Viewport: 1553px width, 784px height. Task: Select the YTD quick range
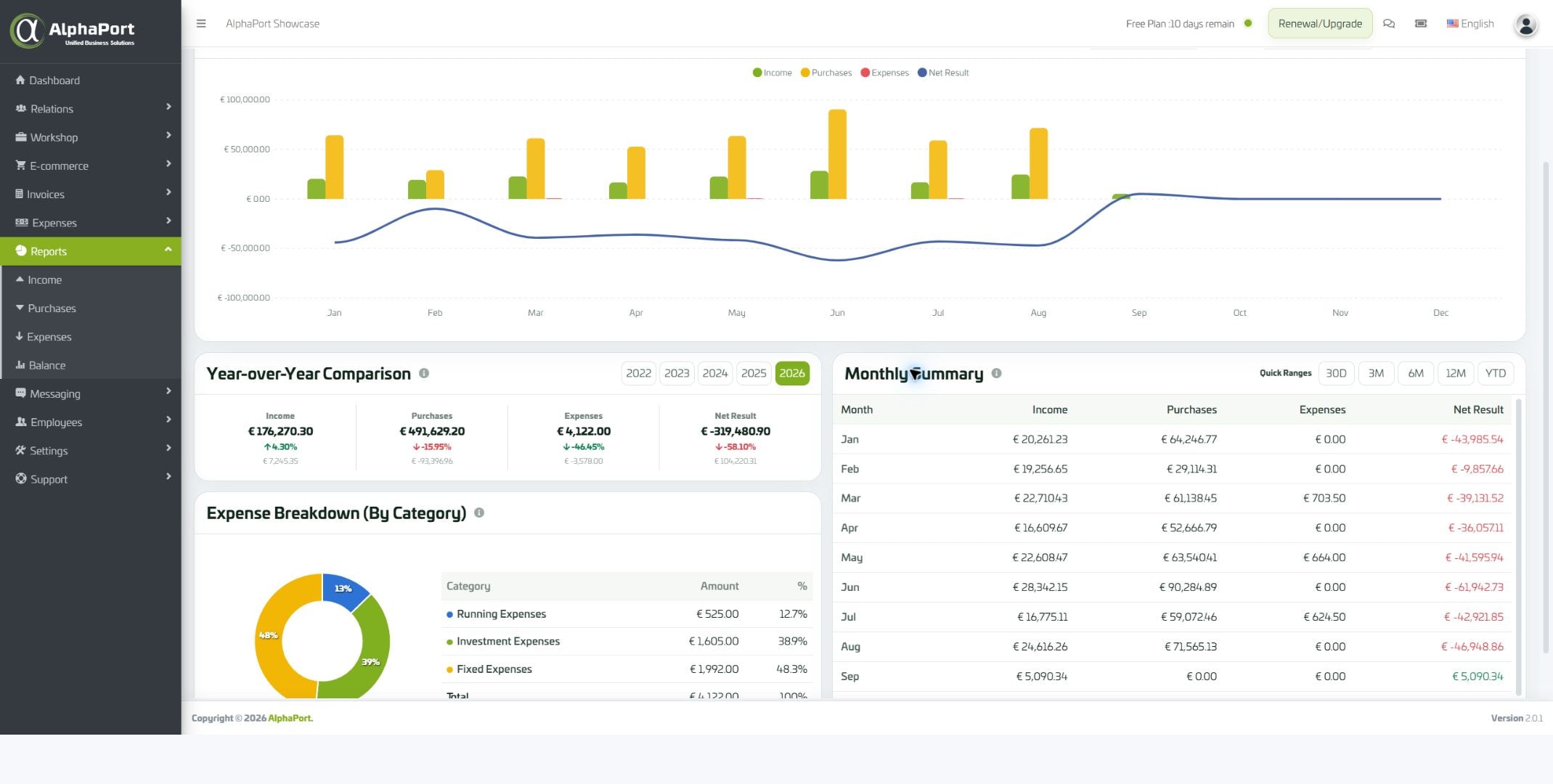point(1495,373)
